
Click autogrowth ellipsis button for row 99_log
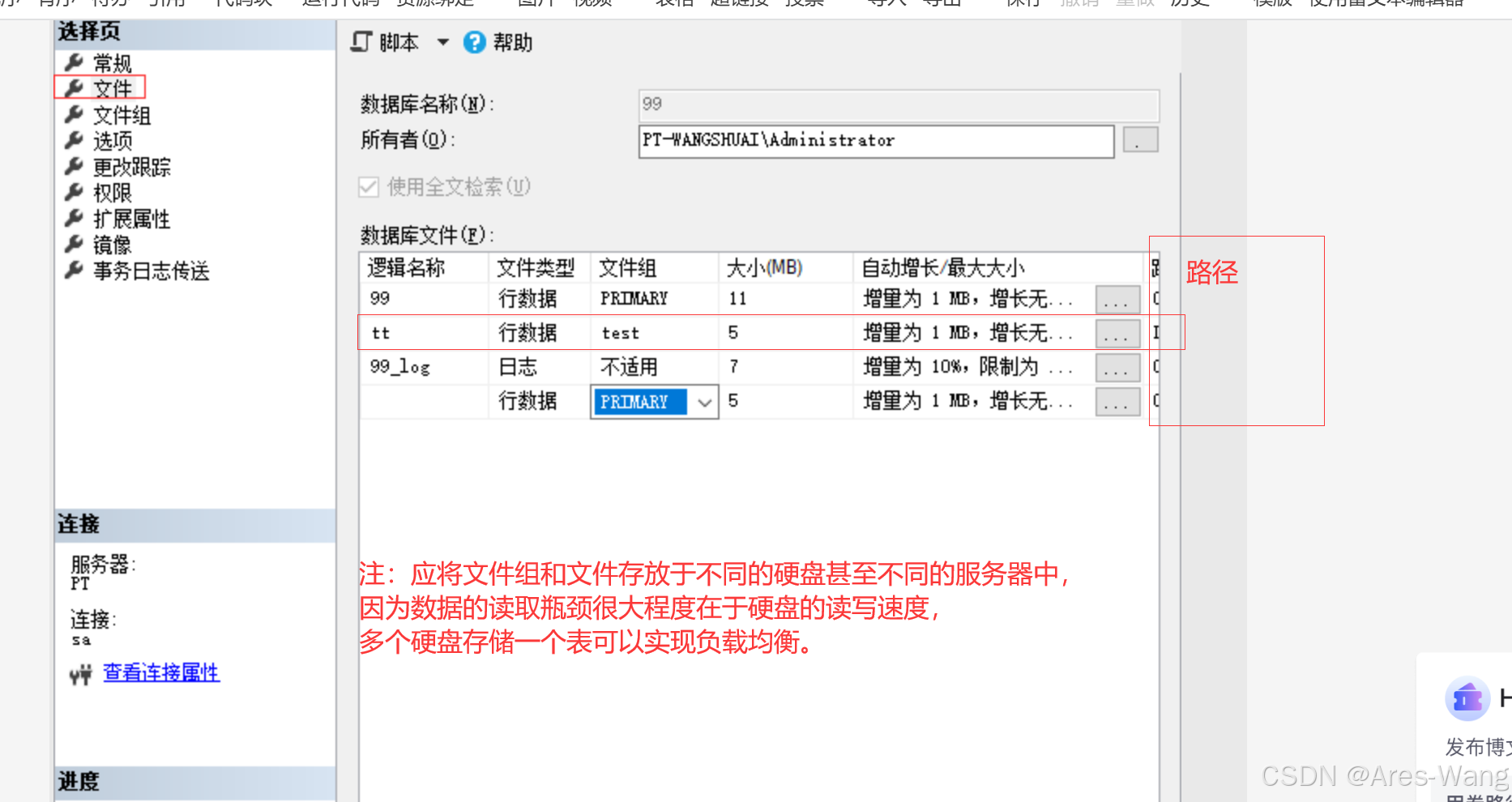point(1117,367)
